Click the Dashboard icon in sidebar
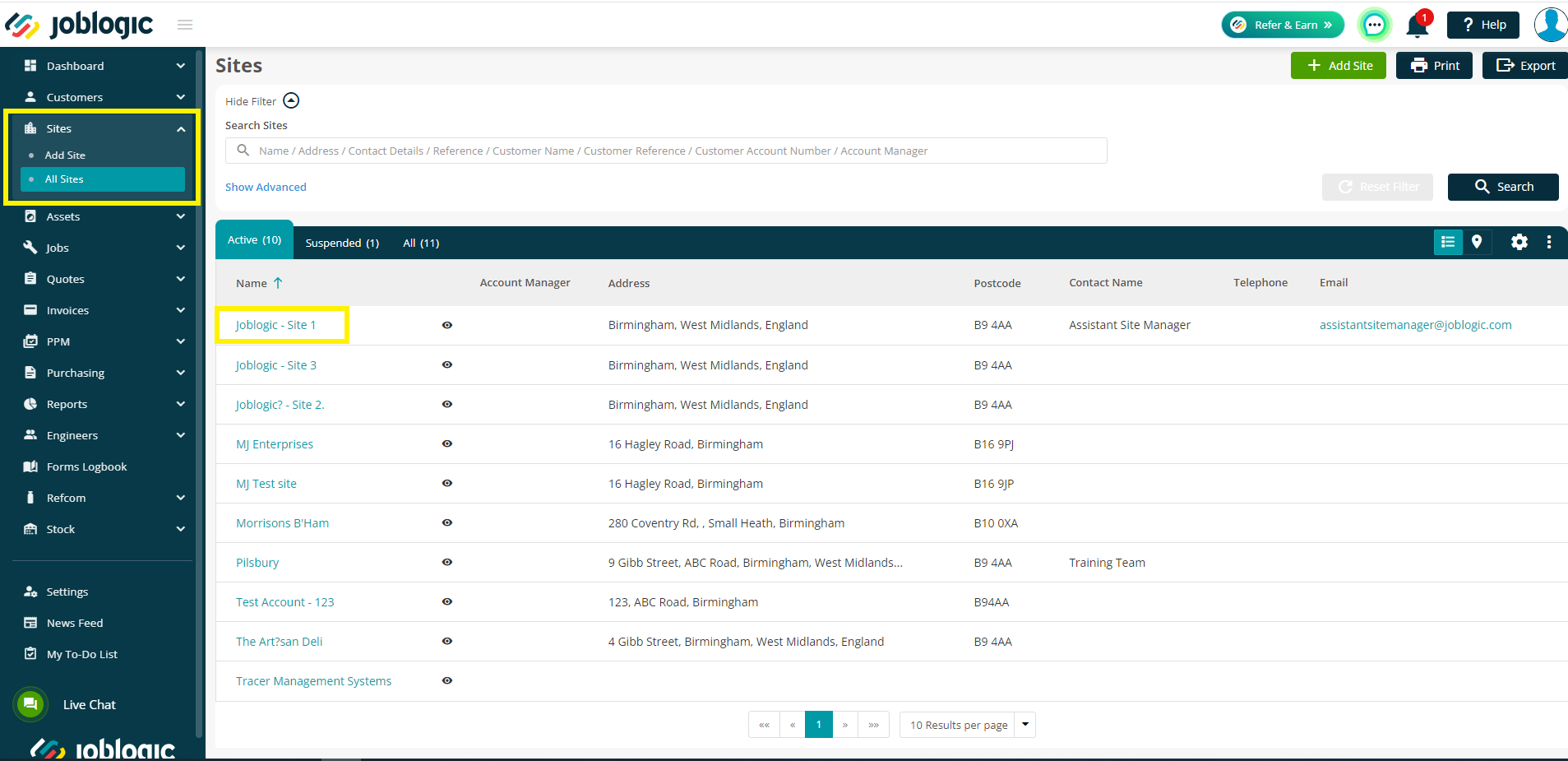 click(x=30, y=66)
